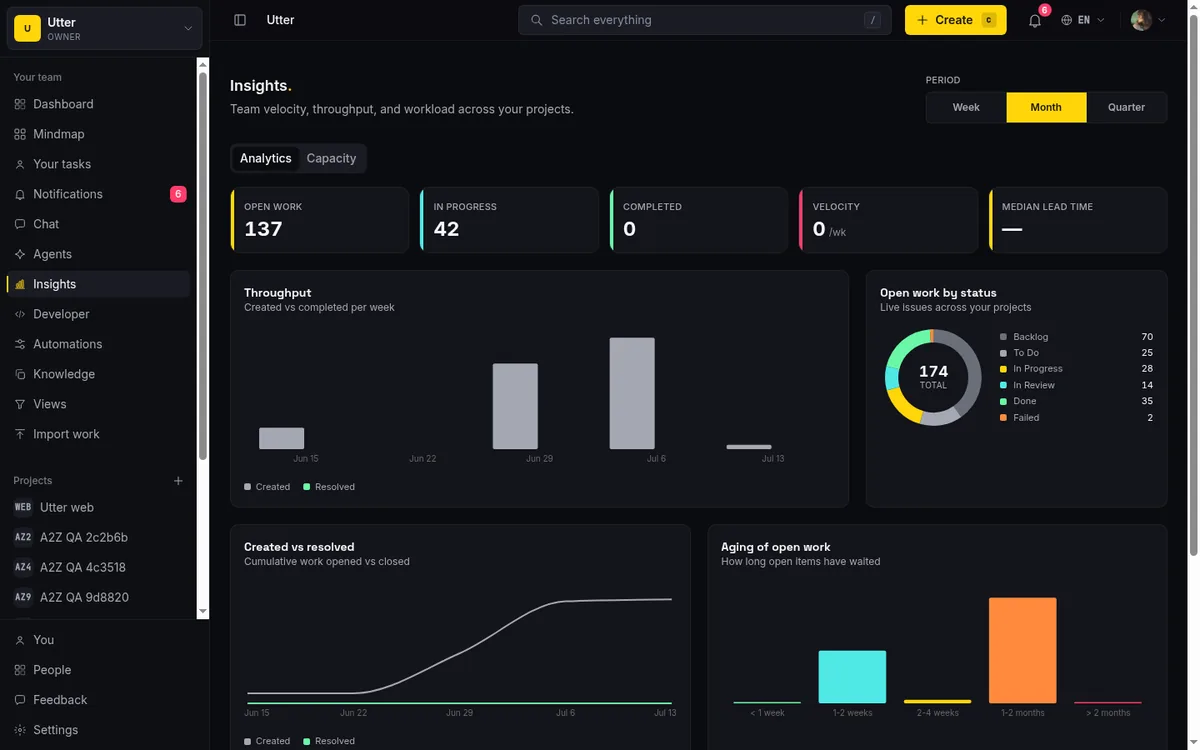Click the Backlog gray legend swatch
Screen dimensions: 1200x750
[x=1003, y=337]
